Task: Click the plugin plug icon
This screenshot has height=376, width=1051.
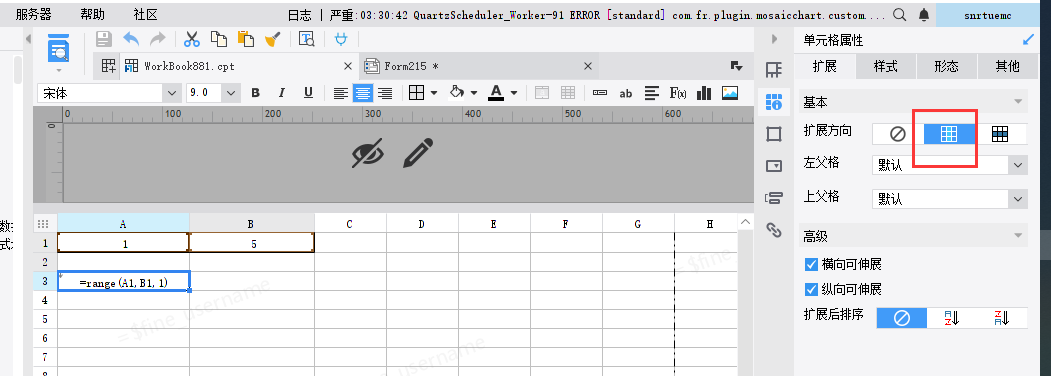Action: click(341, 39)
